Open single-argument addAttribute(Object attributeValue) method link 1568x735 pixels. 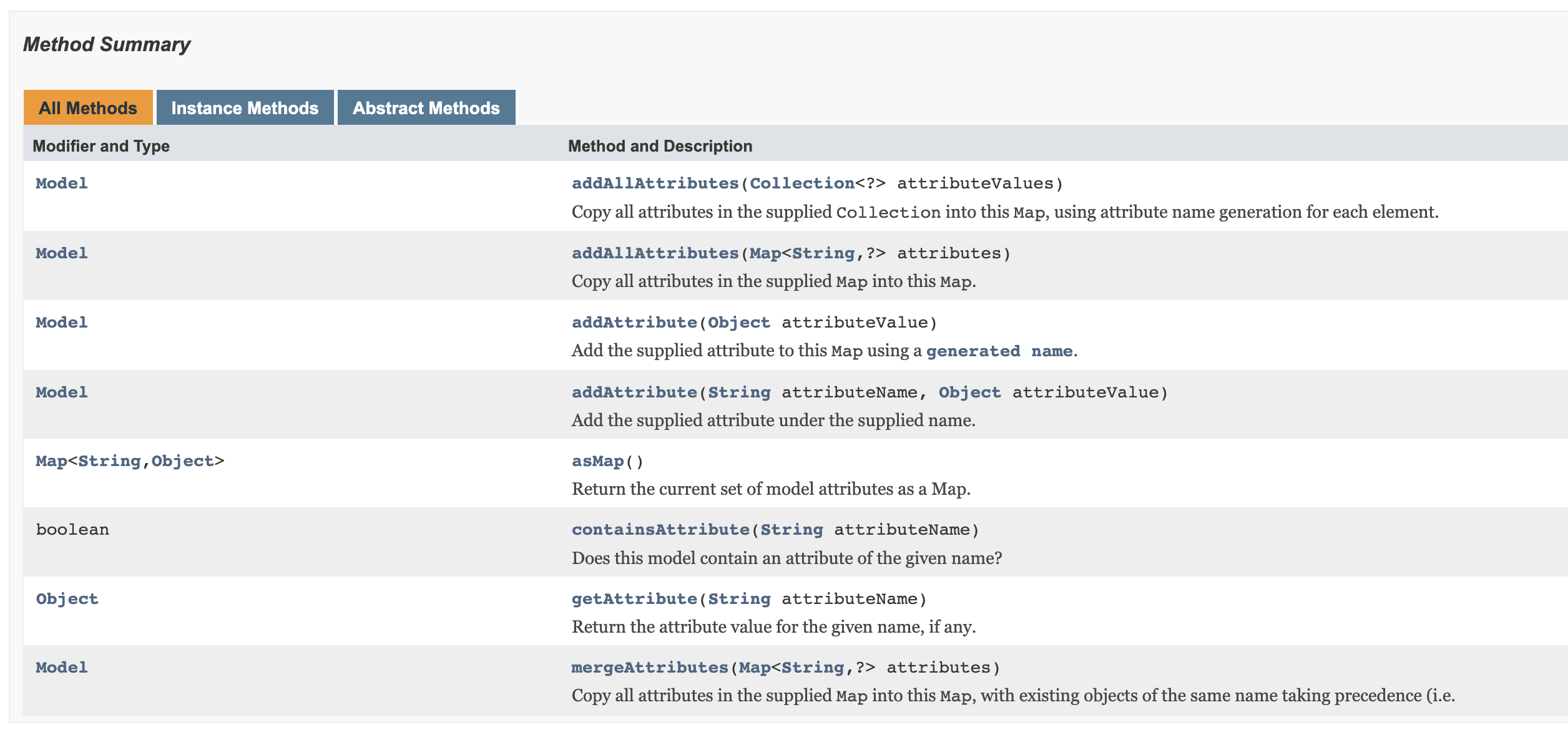(x=634, y=323)
